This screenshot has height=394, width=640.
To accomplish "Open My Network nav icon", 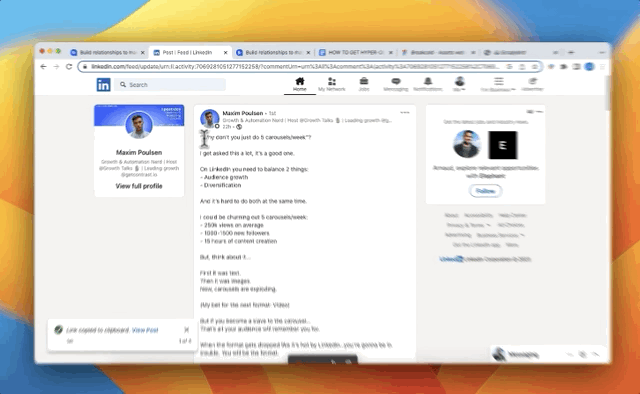I will coord(331,84).
